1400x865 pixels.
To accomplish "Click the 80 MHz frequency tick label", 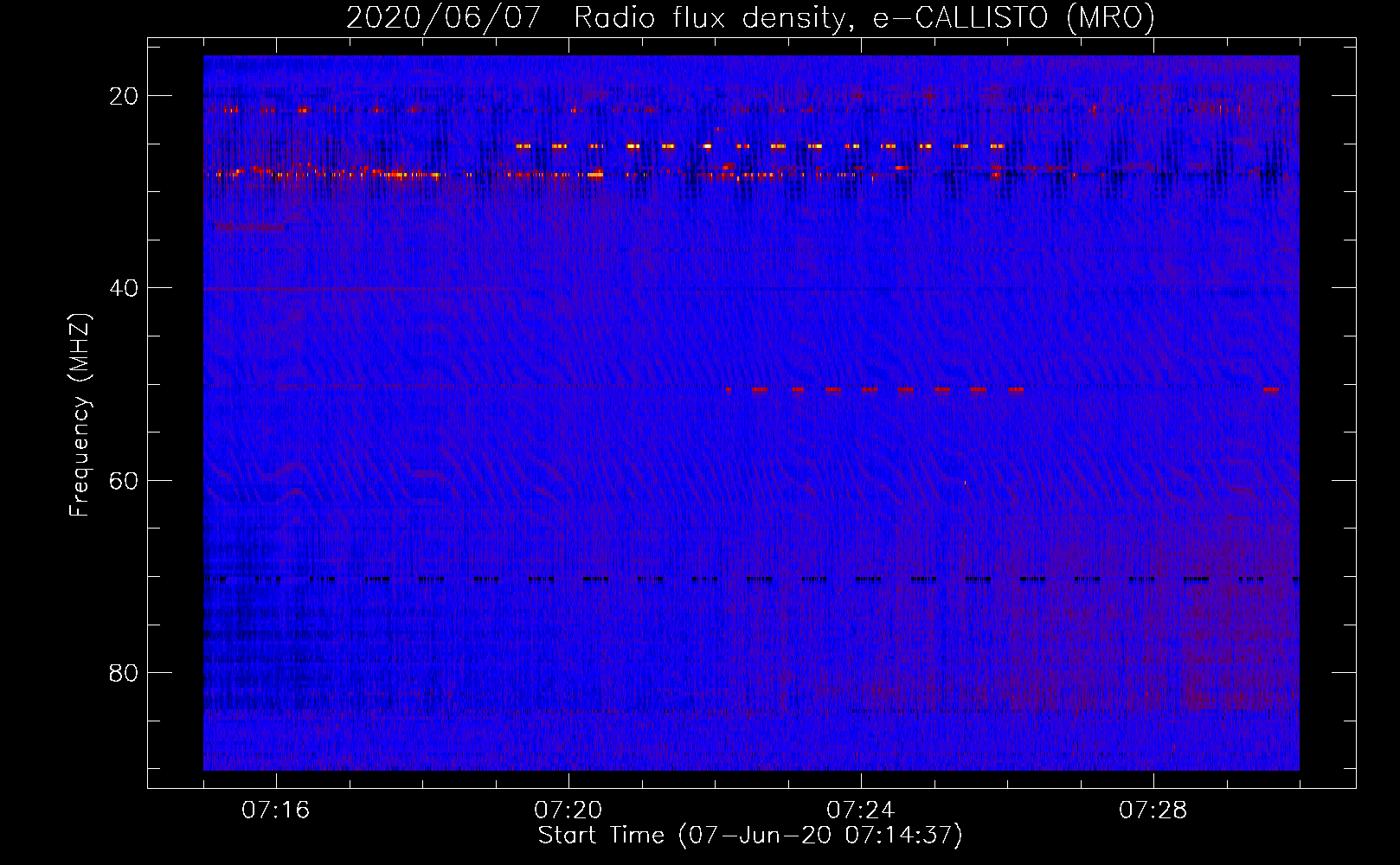I will [x=124, y=672].
